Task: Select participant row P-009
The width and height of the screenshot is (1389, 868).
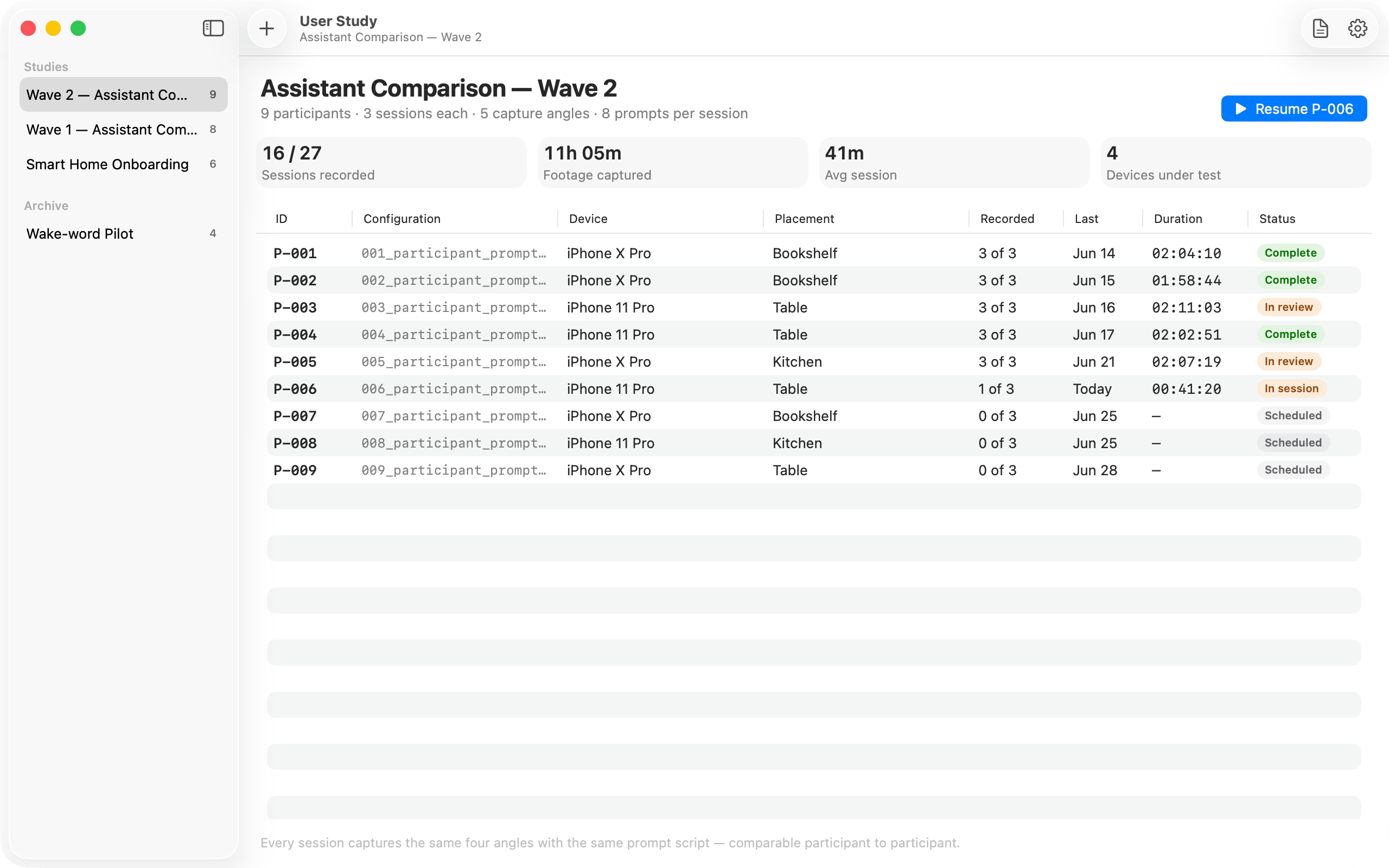Action: point(813,470)
